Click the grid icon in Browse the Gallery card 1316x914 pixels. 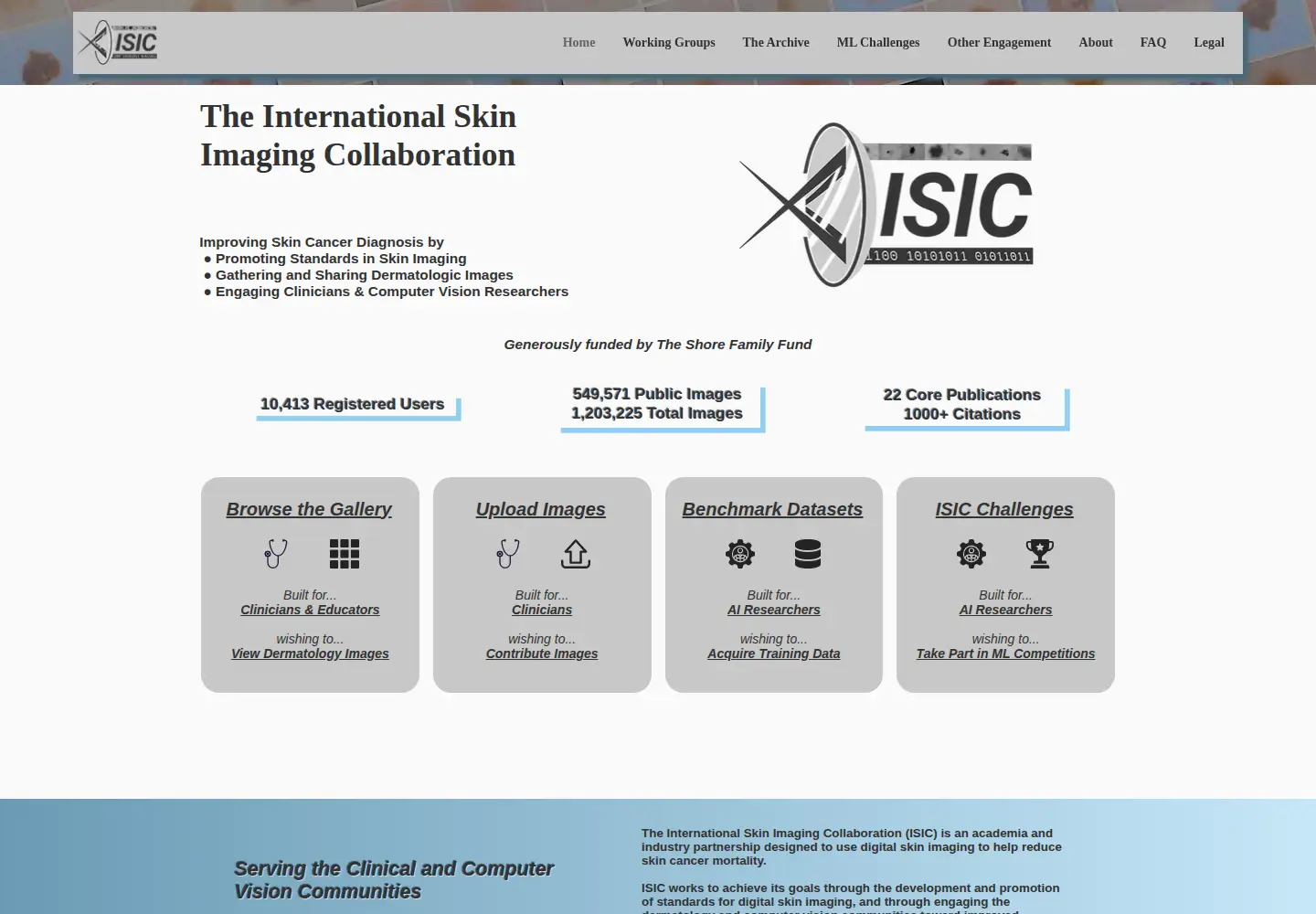click(345, 553)
